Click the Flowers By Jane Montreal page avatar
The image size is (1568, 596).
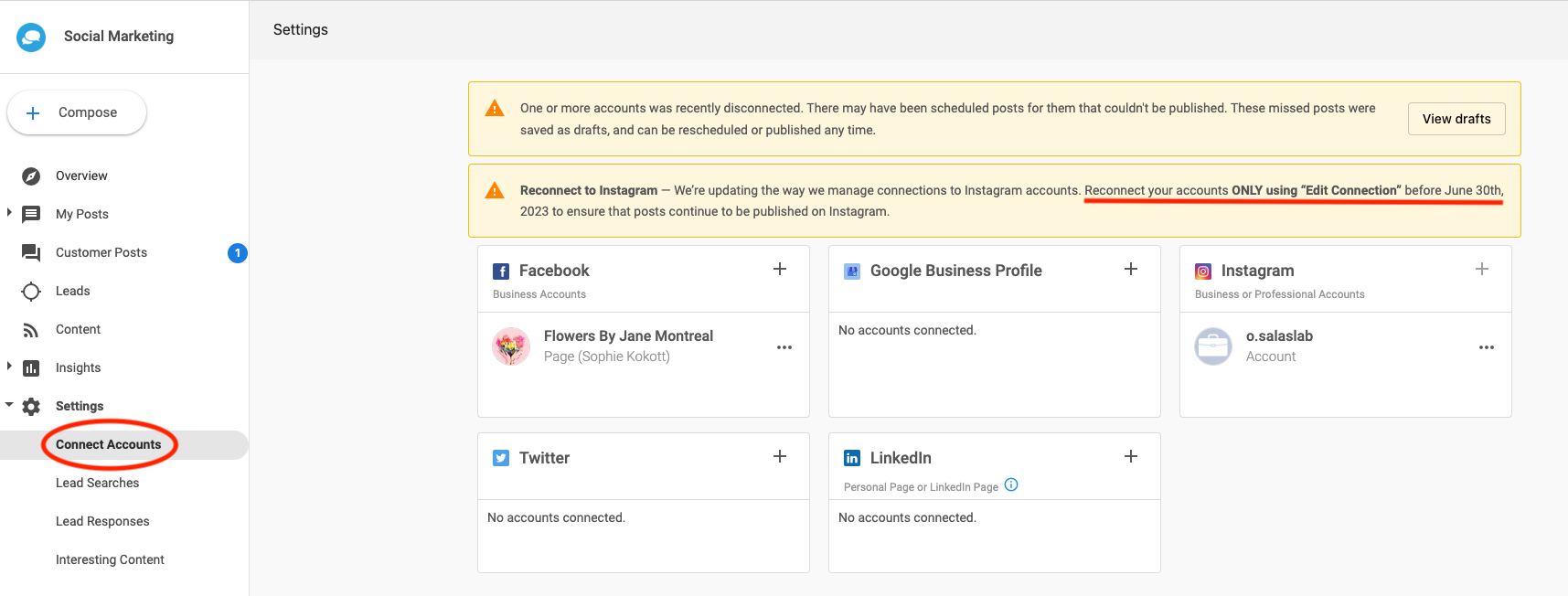point(511,346)
